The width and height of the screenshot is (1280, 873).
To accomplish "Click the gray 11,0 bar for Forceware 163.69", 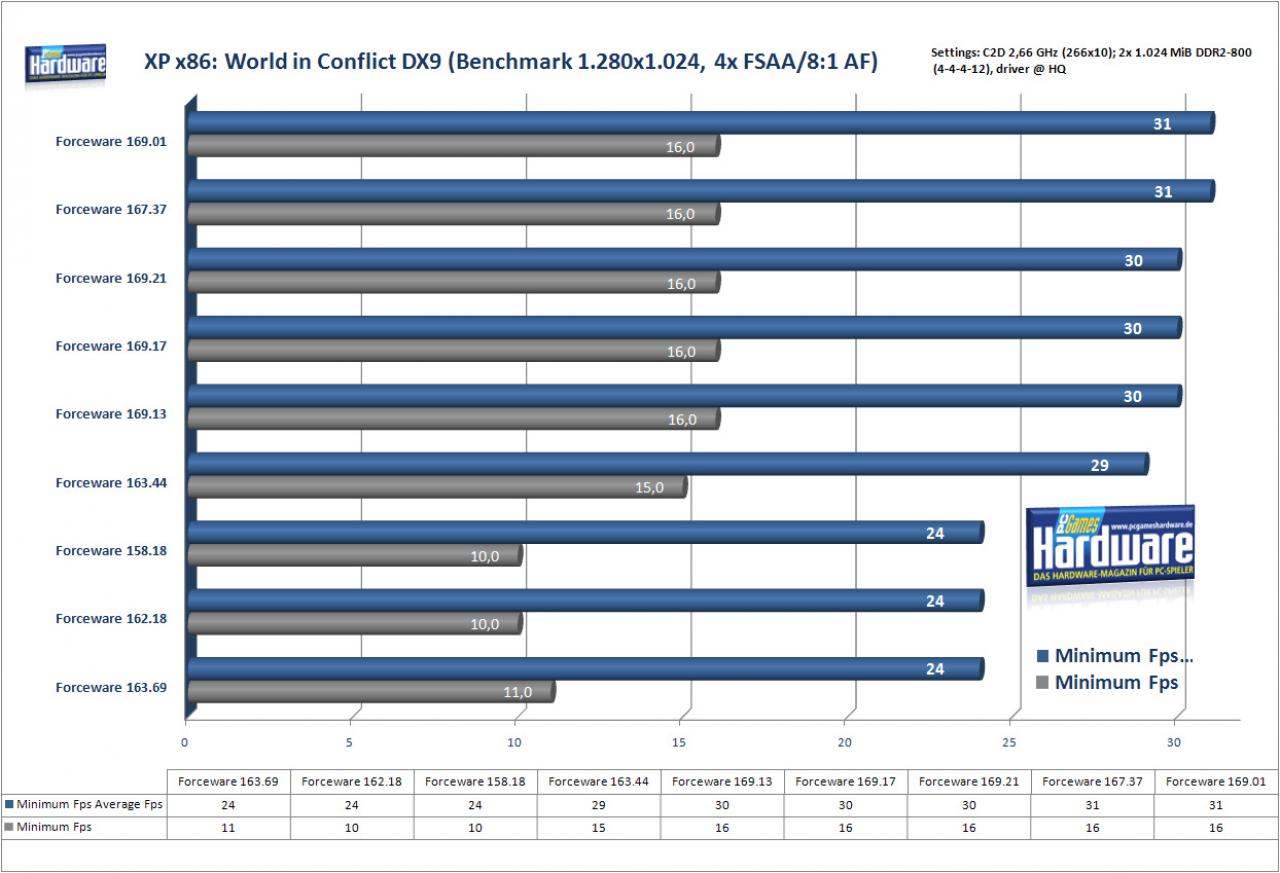I will 371,692.
